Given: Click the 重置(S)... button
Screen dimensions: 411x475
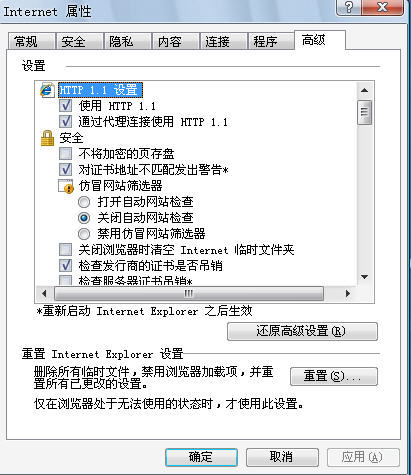Looking at the screenshot, I should click(x=334, y=376).
